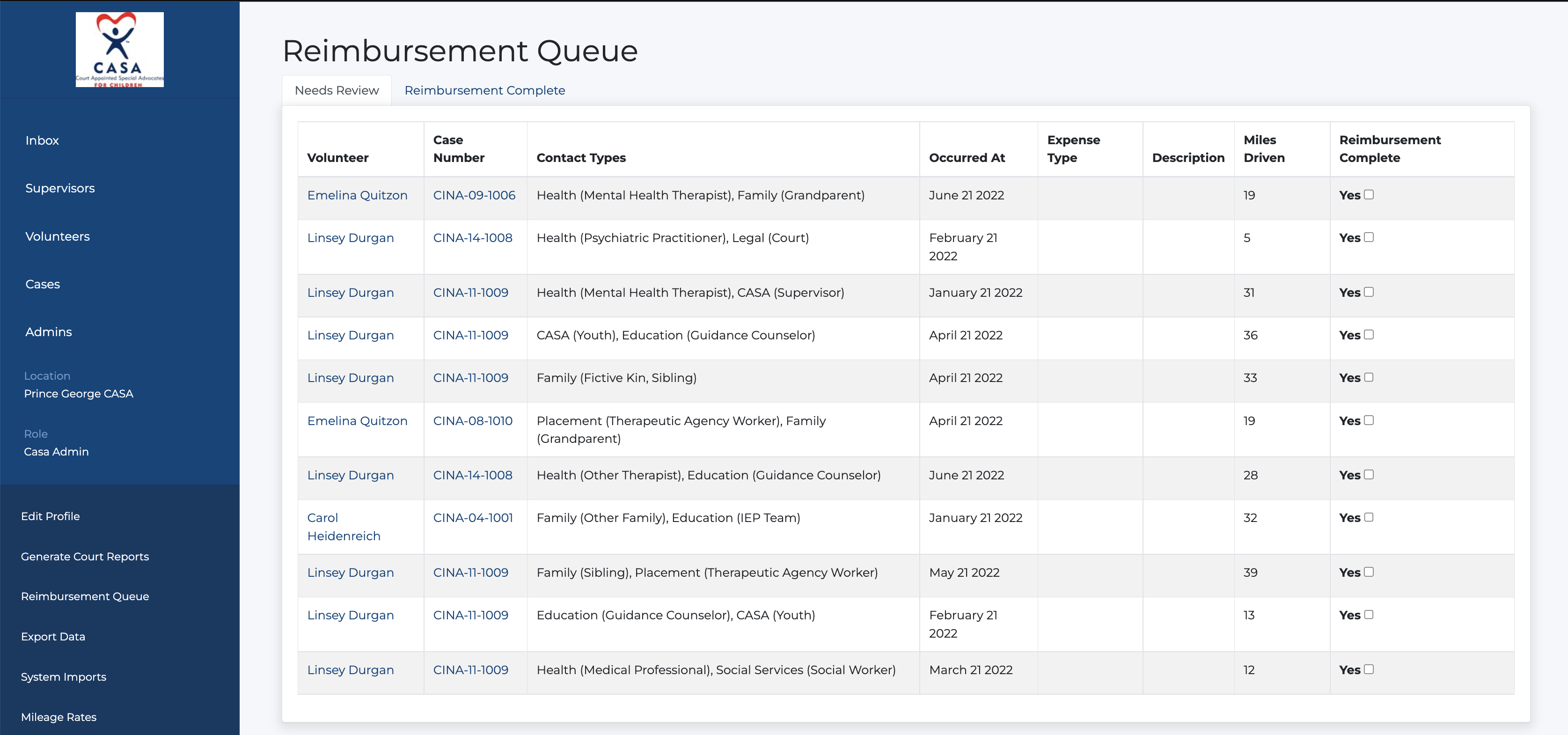Open Mileage Rates settings
This screenshot has height=735, width=1568.
tap(59, 717)
